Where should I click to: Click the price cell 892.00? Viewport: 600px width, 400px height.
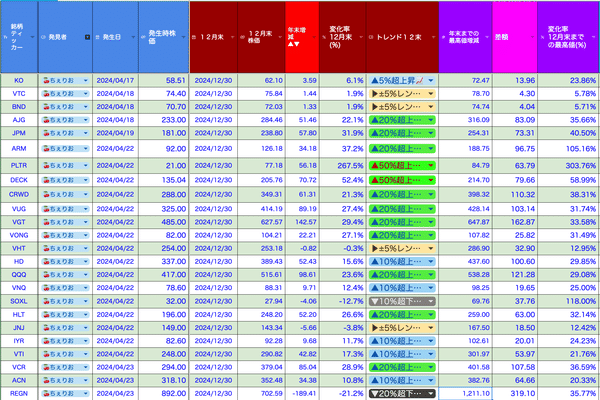[x=164, y=393]
